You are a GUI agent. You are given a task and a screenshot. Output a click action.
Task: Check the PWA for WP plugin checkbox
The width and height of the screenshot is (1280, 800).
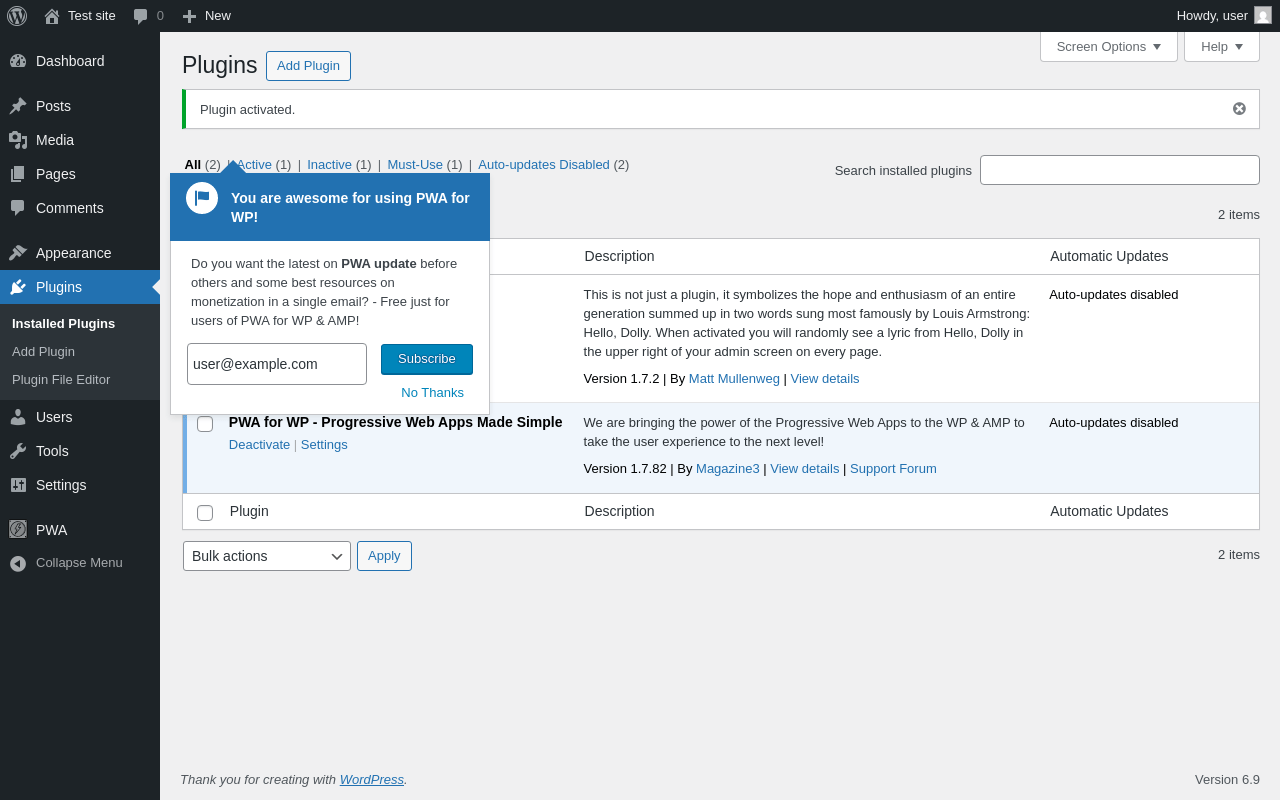click(x=205, y=424)
